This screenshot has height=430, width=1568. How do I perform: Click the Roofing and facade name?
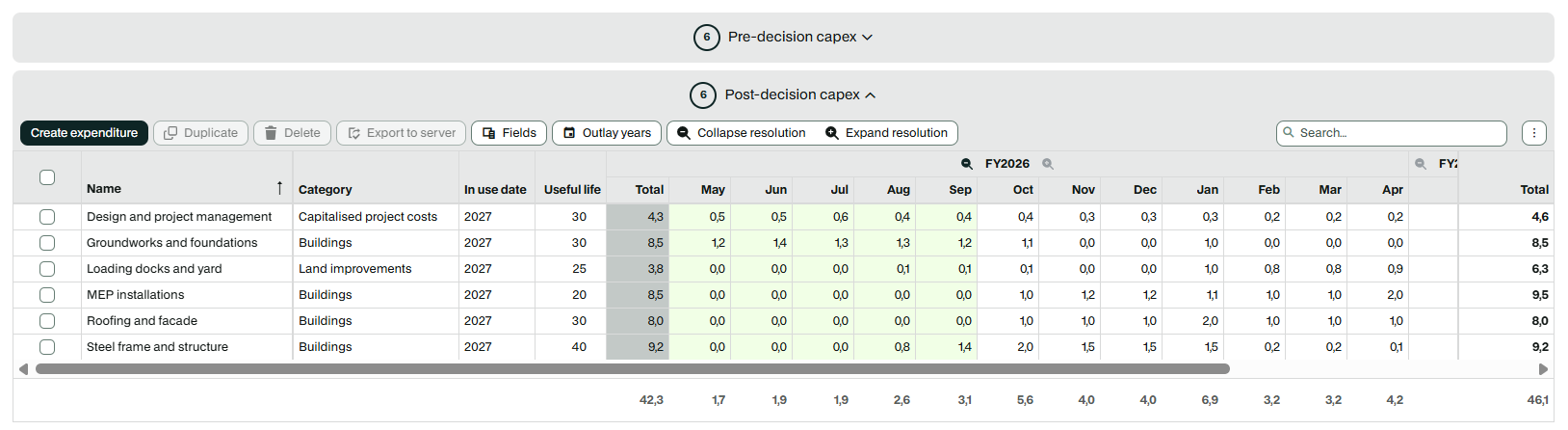coord(142,321)
